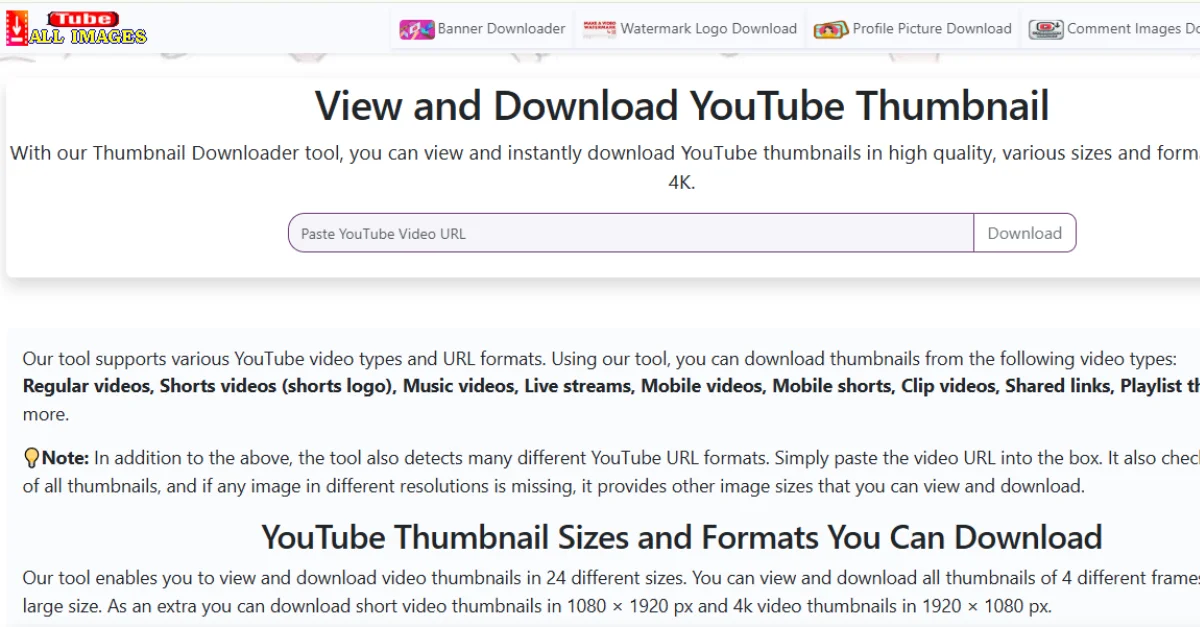1200x627 pixels.
Task: Click the YouTube Thumbnail Sizes and Formats heading
Action: pos(682,537)
